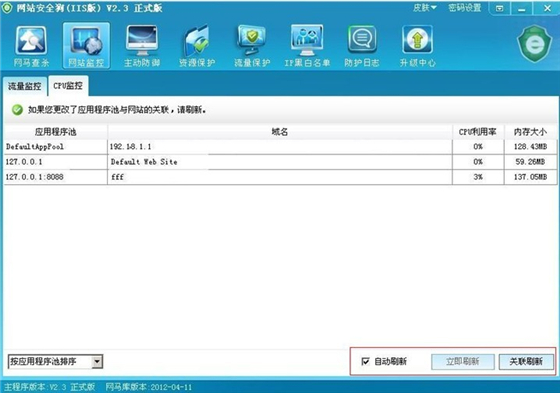Sort by 域名 column header

[x=280, y=132]
